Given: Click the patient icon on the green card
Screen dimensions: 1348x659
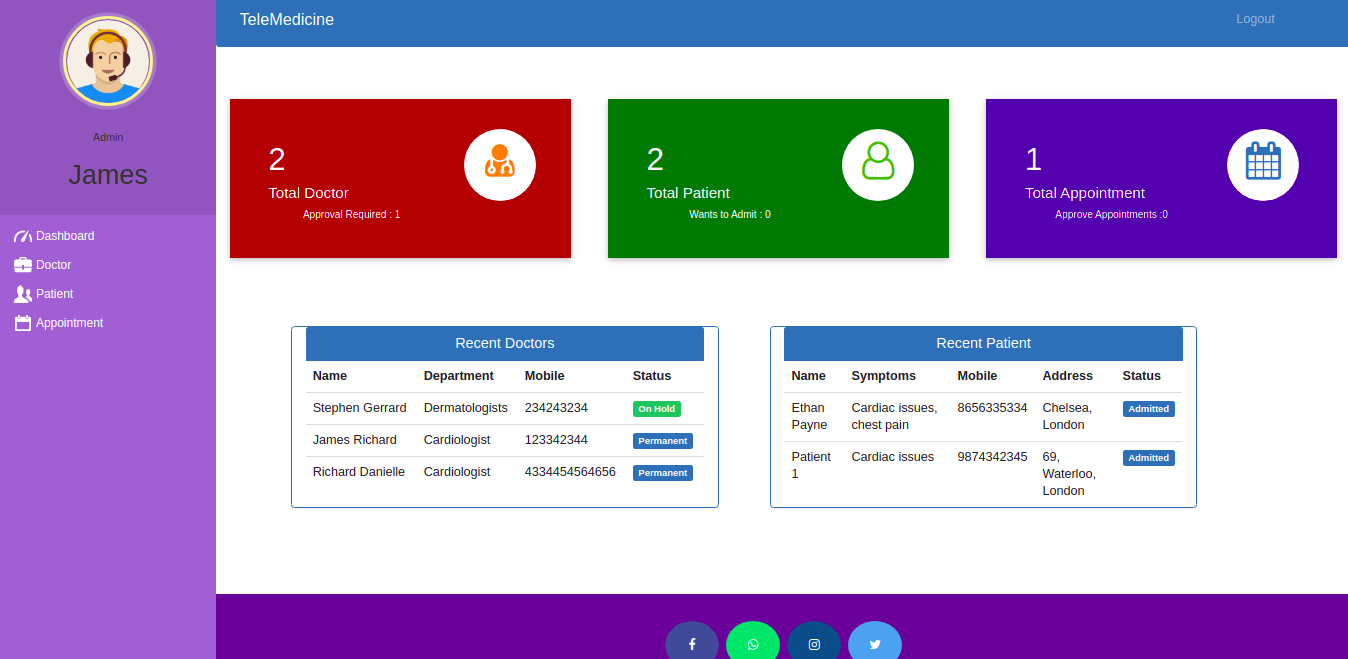Looking at the screenshot, I should 877,164.
